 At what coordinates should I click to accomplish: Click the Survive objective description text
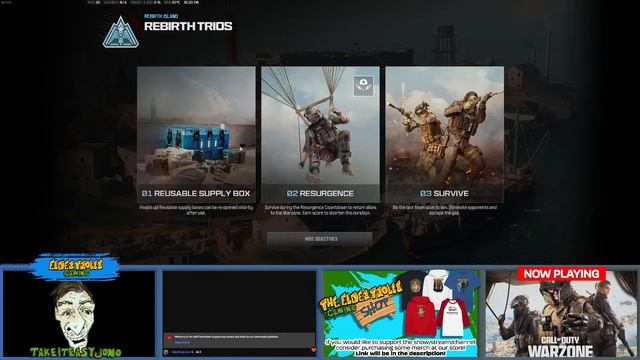click(444, 210)
